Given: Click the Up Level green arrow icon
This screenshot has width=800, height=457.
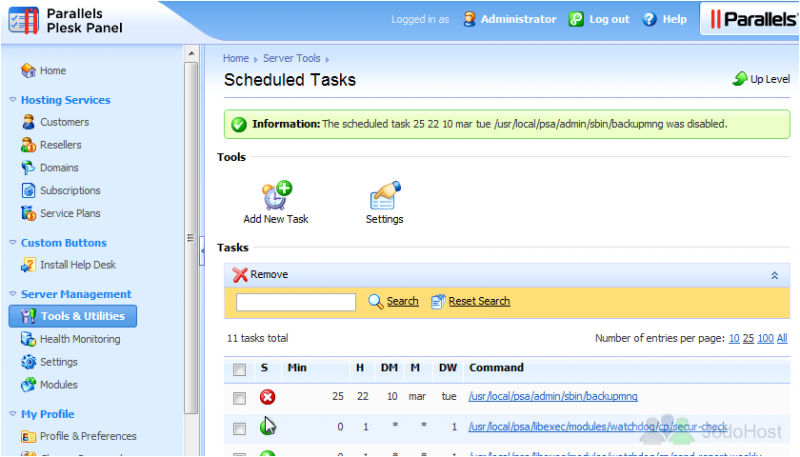Looking at the screenshot, I should click(740, 79).
